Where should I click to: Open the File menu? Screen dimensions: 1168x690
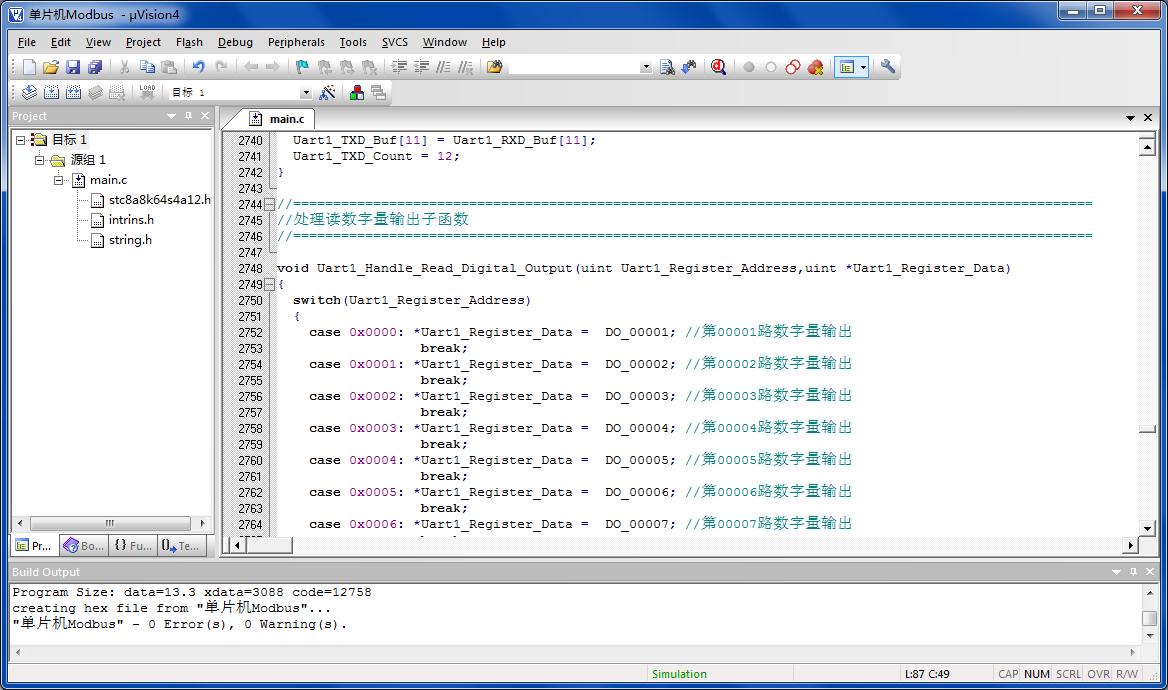coord(27,42)
